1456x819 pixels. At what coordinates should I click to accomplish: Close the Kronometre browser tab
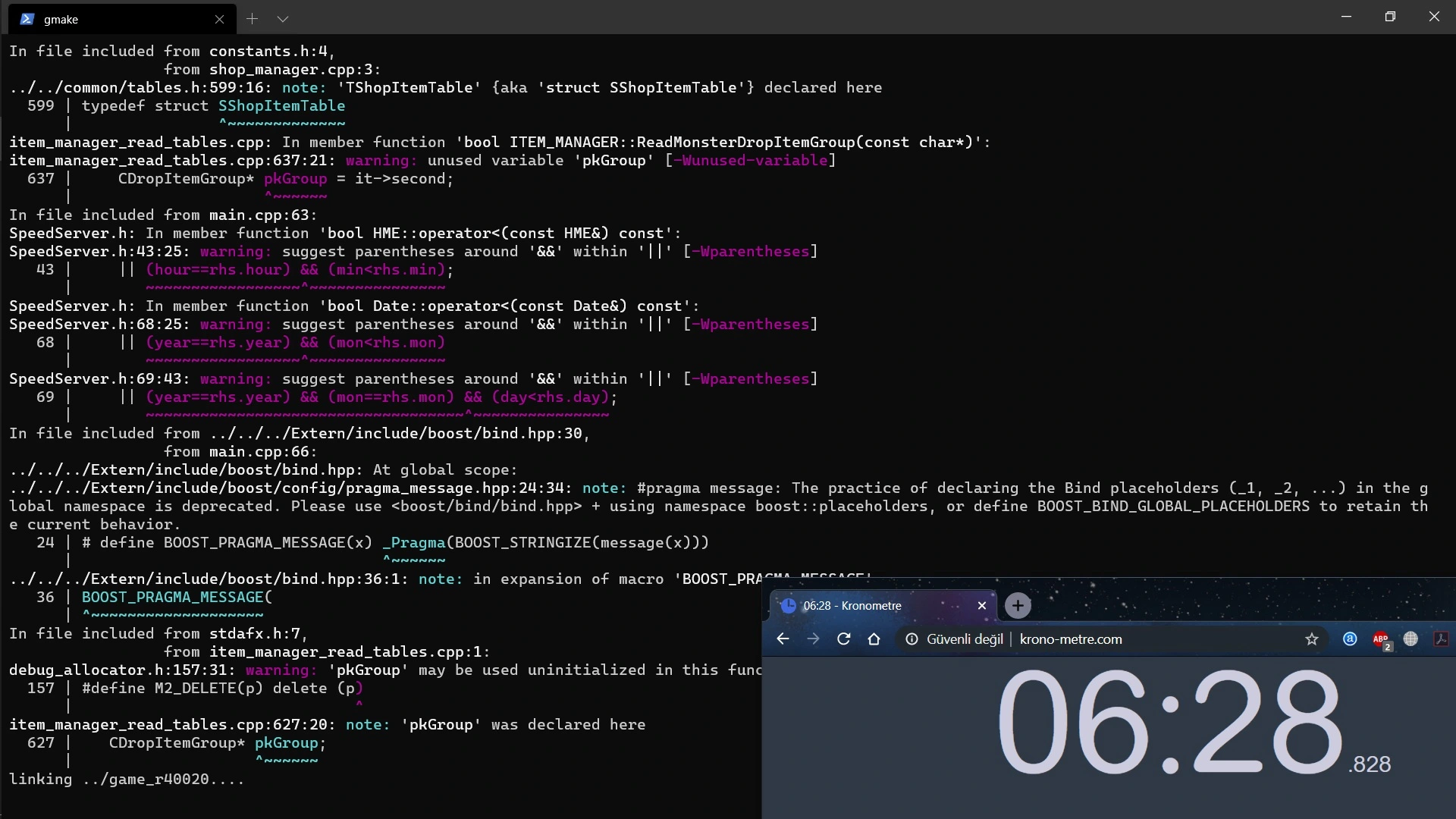point(982,606)
